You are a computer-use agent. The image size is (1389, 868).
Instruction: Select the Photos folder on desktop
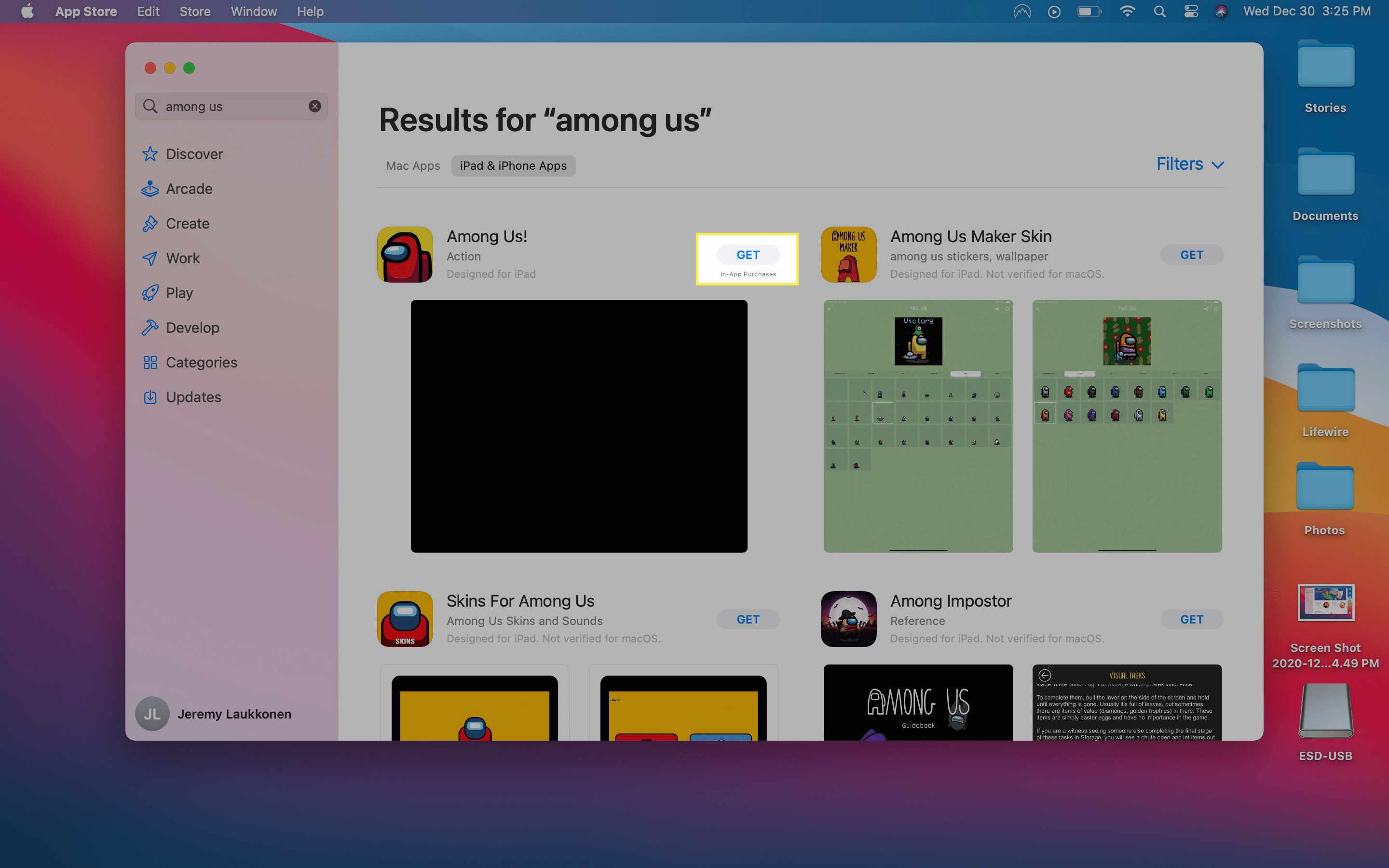[x=1325, y=500]
